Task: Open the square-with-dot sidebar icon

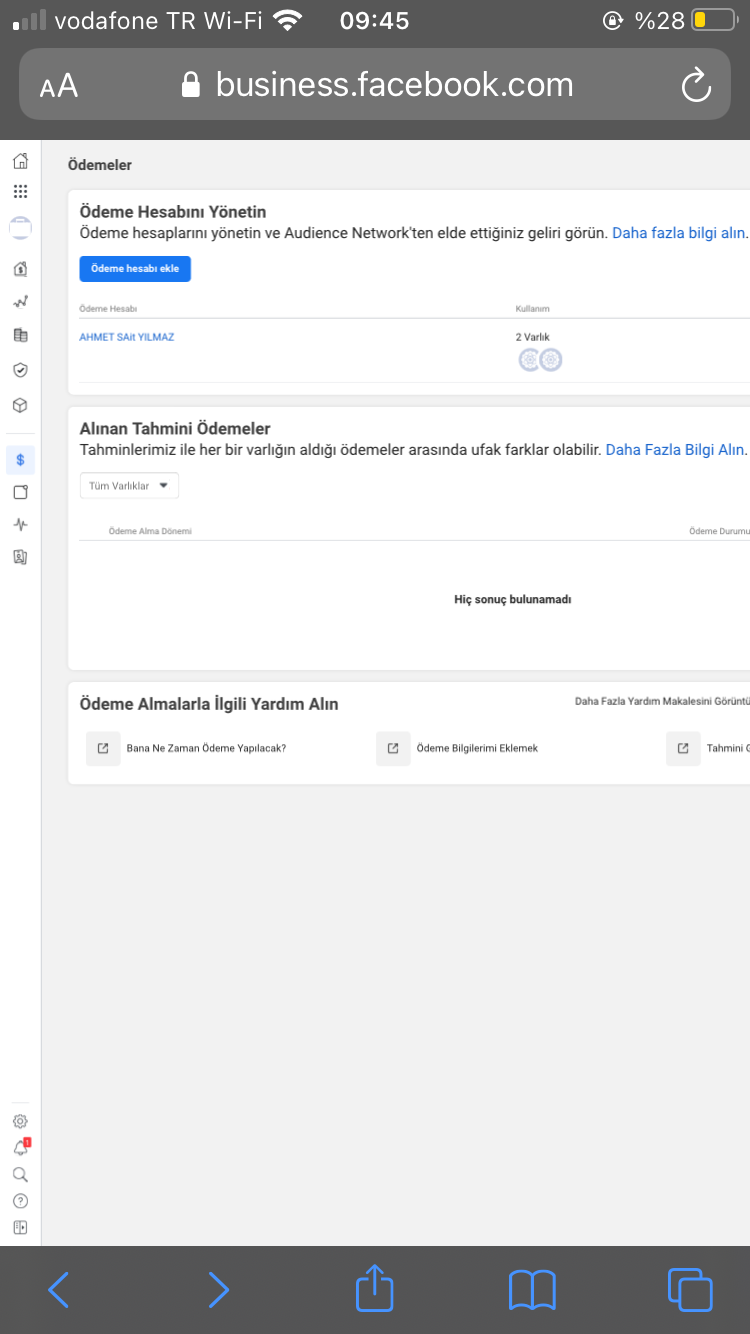Action: pos(20,492)
